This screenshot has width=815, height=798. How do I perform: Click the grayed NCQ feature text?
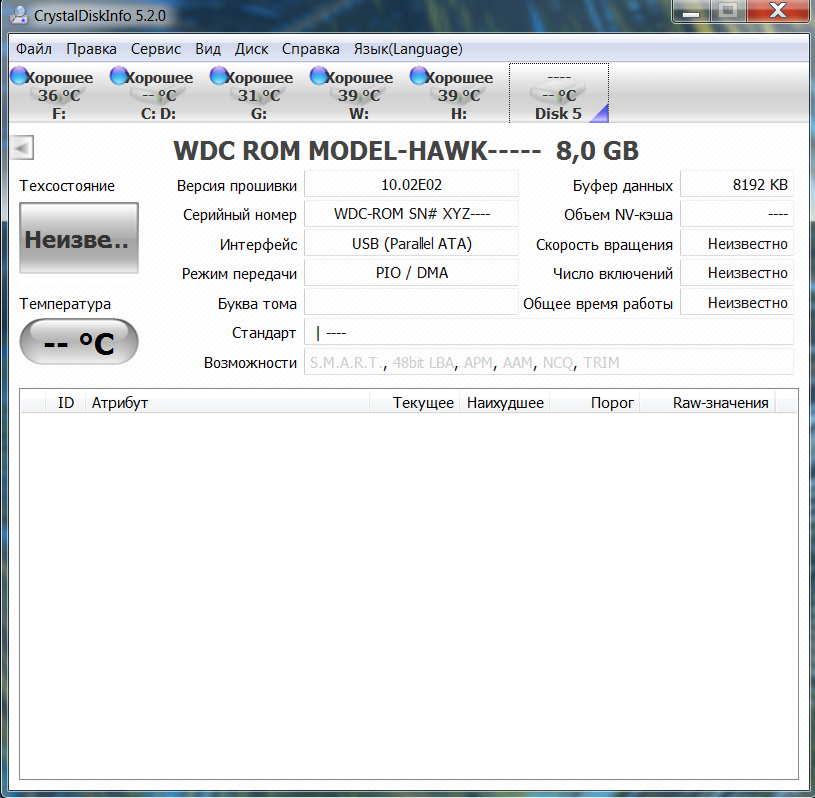(x=558, y=362)
